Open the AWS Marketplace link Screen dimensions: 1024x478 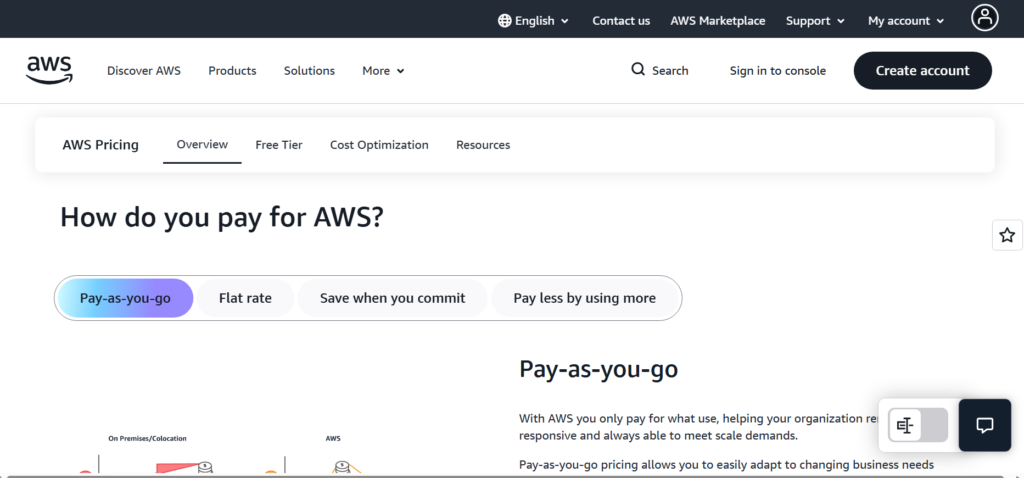coord(717,21)
